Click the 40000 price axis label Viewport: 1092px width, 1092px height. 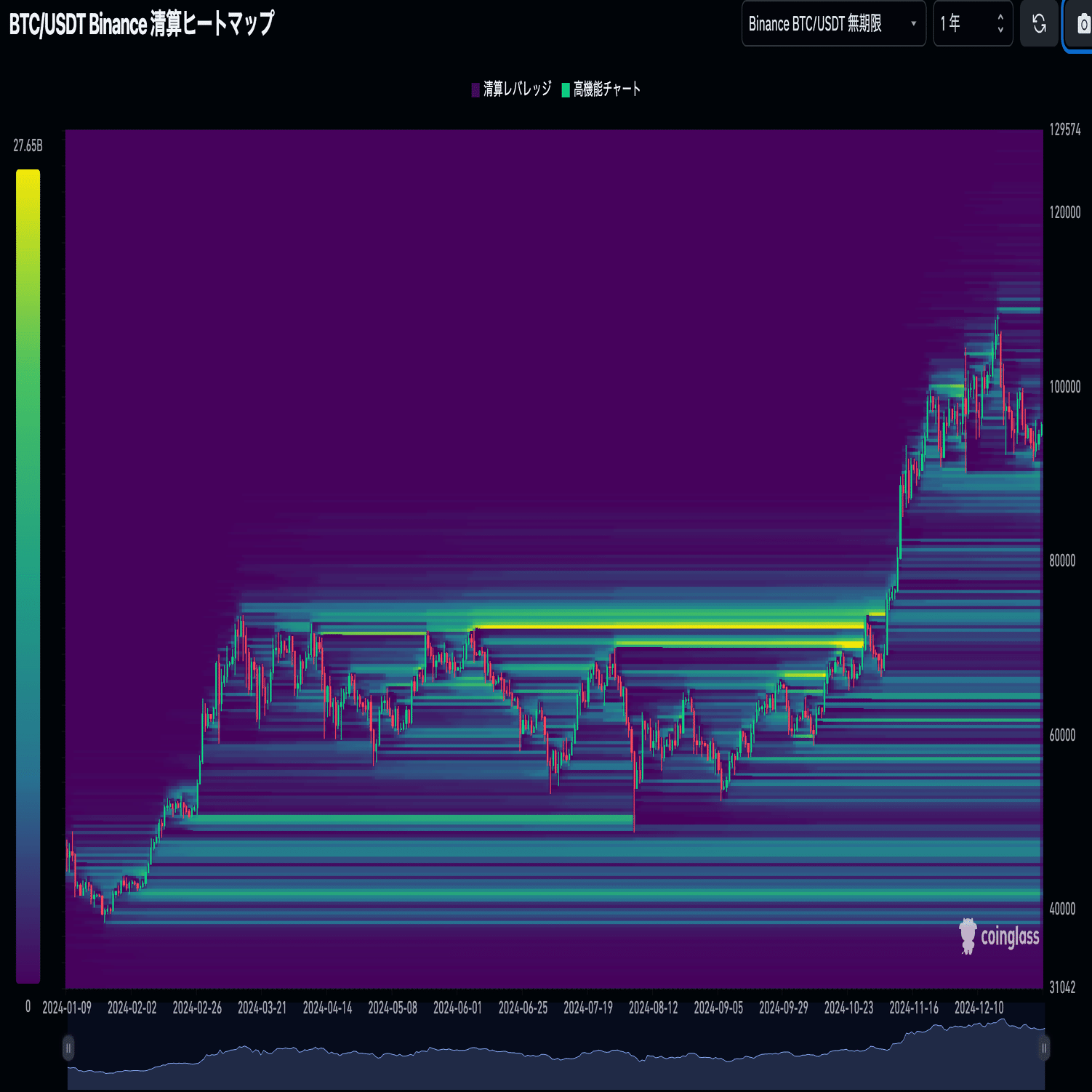coord(1062,909)
